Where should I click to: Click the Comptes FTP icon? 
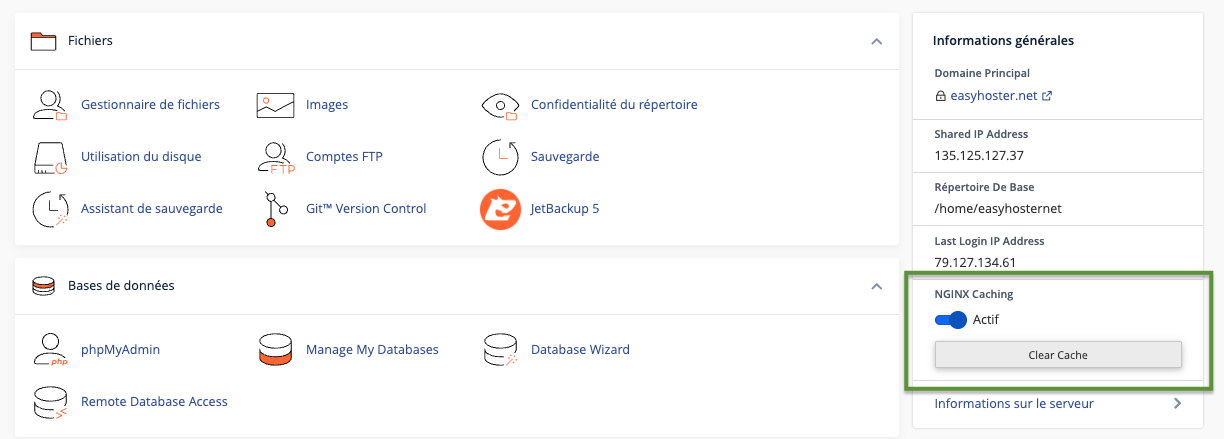coord(275,156)
